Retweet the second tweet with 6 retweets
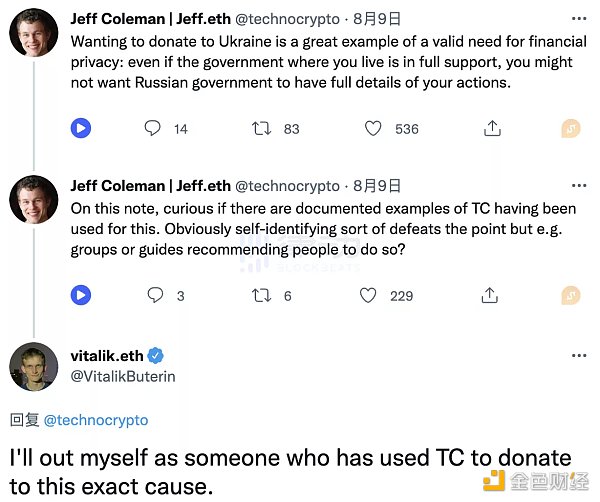 tap(262, 295)
